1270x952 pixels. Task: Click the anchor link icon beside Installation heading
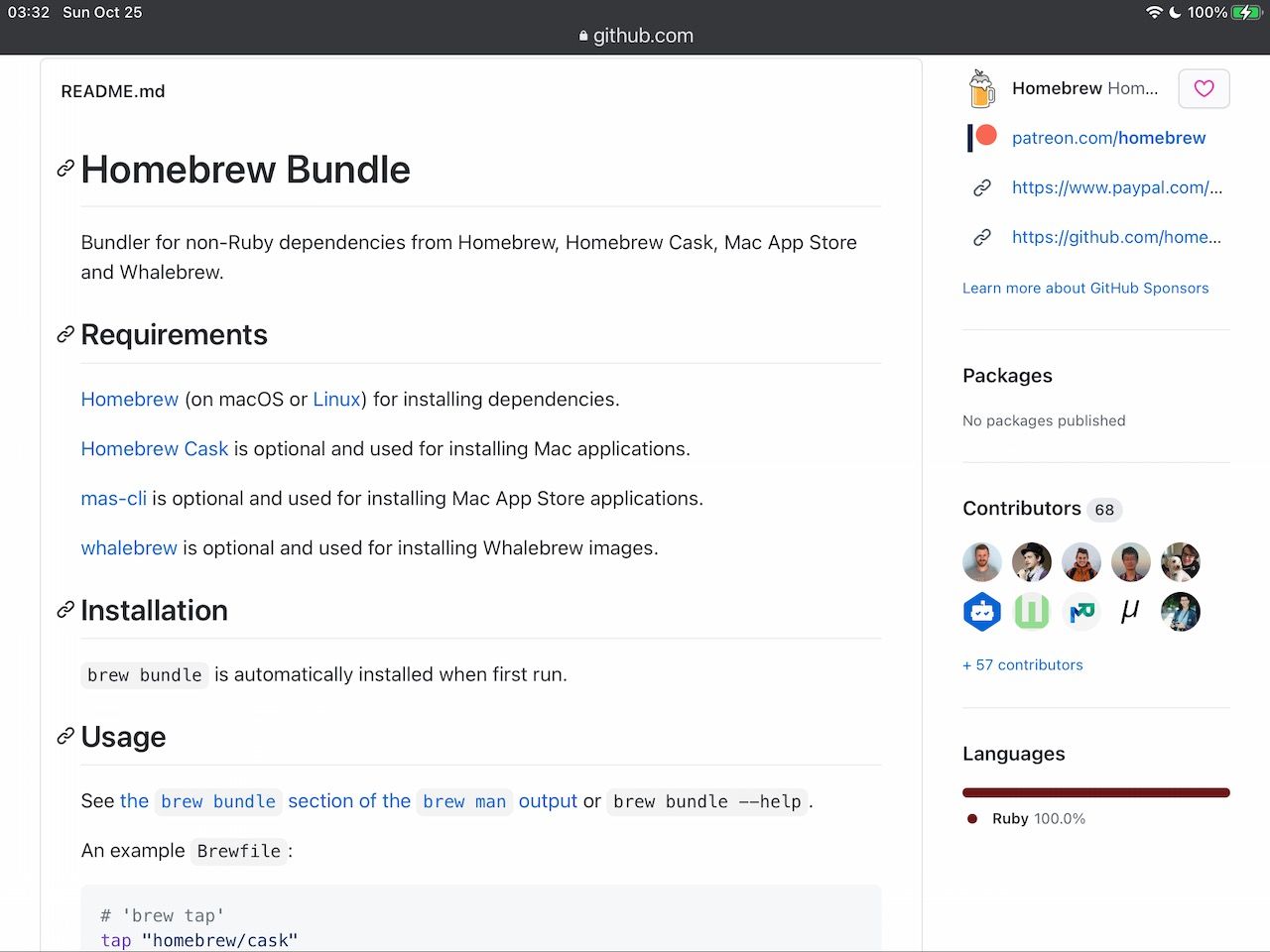click(65, 610)
